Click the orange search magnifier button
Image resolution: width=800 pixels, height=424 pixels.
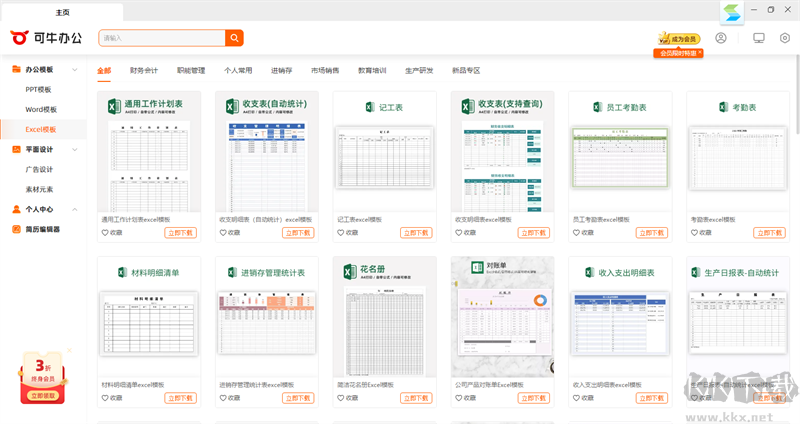234,38
